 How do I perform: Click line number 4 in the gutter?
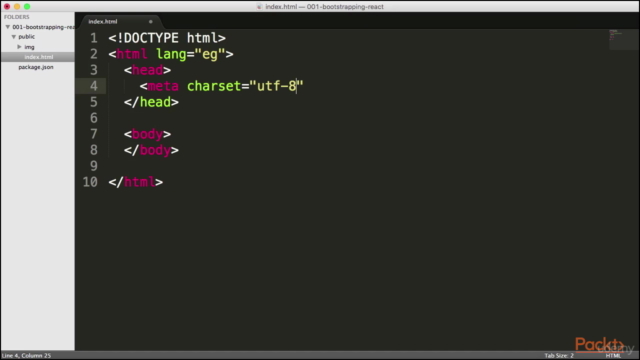[x=94, y=86]
